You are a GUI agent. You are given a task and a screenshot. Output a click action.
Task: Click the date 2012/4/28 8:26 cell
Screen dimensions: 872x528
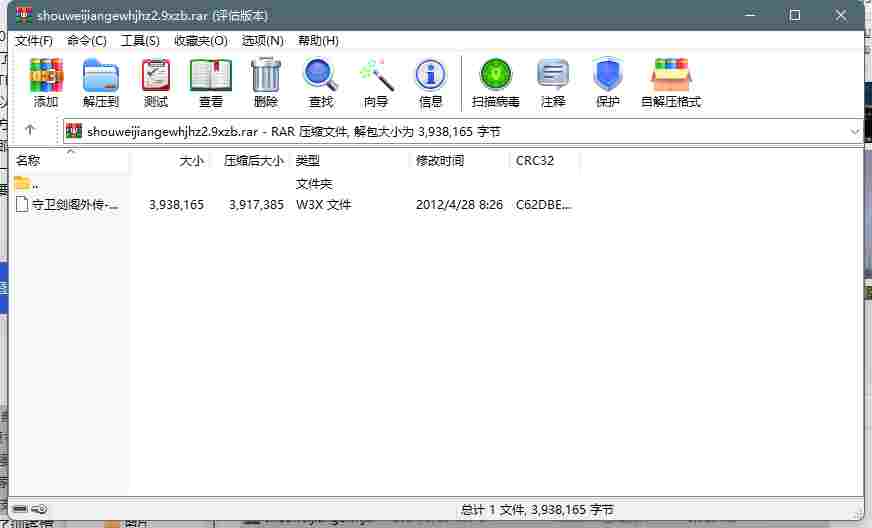pos(459,205)
